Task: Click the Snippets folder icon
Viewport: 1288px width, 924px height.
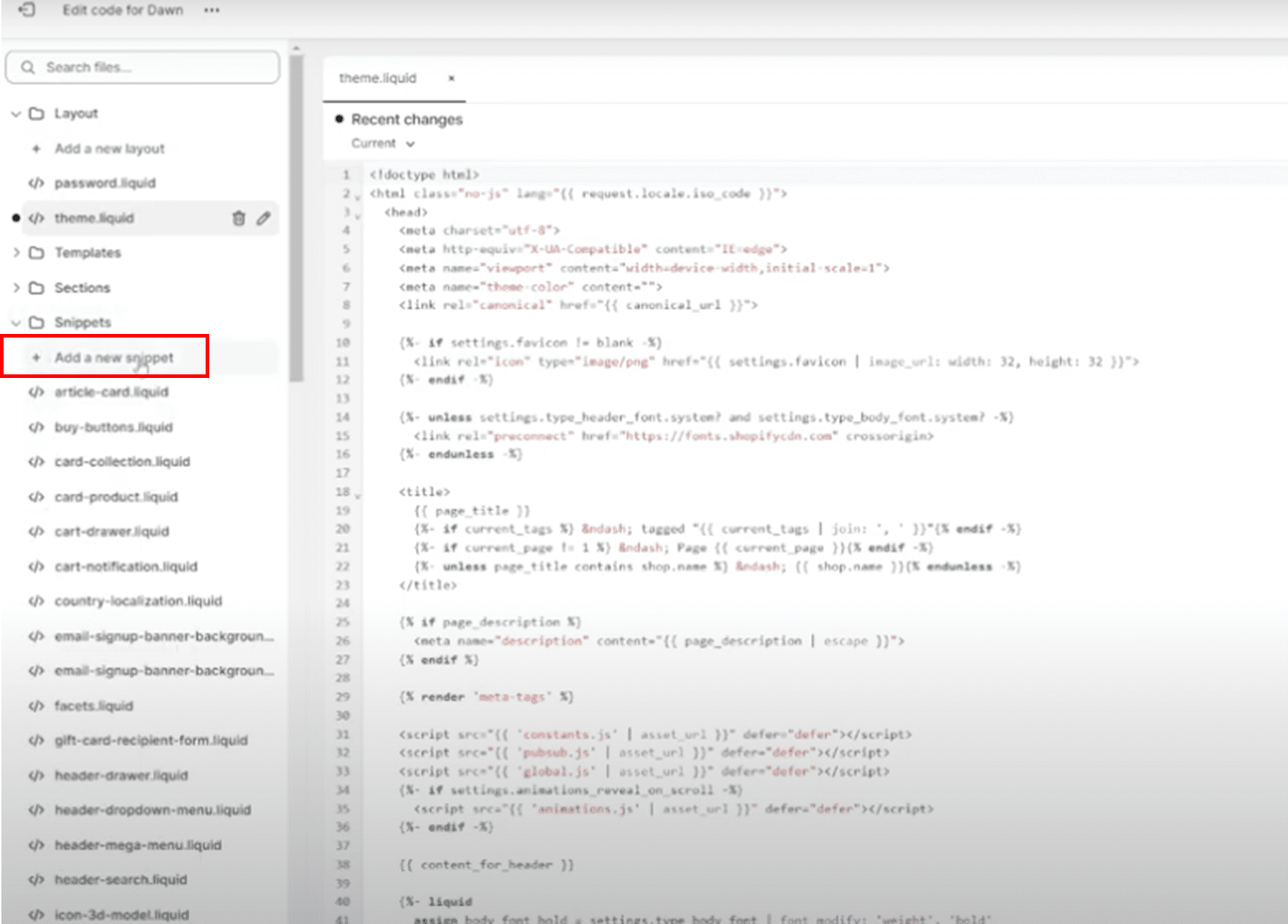Action: pos(36,322)
